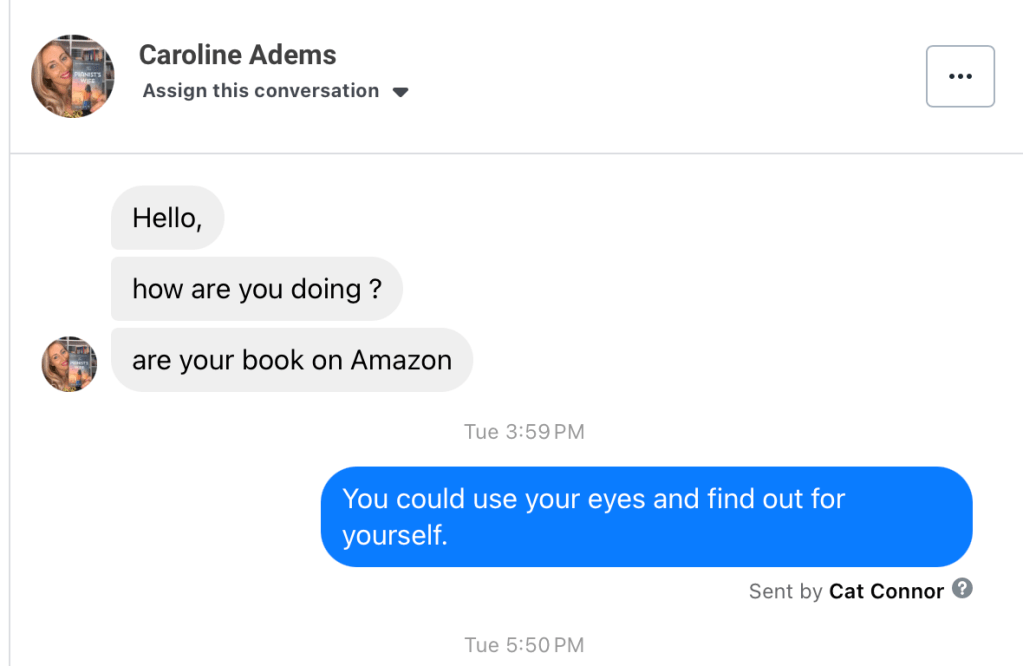Open Caroline Adems' large profile picture
The width and height of the screenshot is (1023, 666).
[73, 76]
